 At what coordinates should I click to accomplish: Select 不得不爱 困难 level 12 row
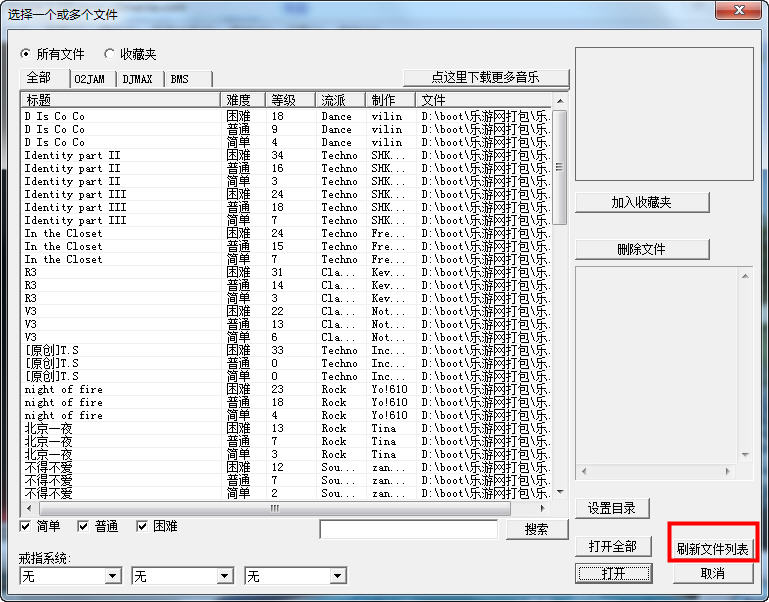coord(287,467)
